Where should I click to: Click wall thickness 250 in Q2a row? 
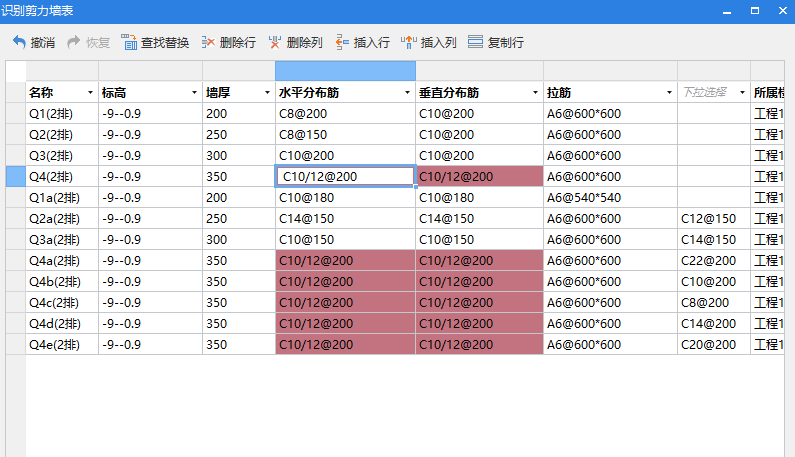[239, 219]
